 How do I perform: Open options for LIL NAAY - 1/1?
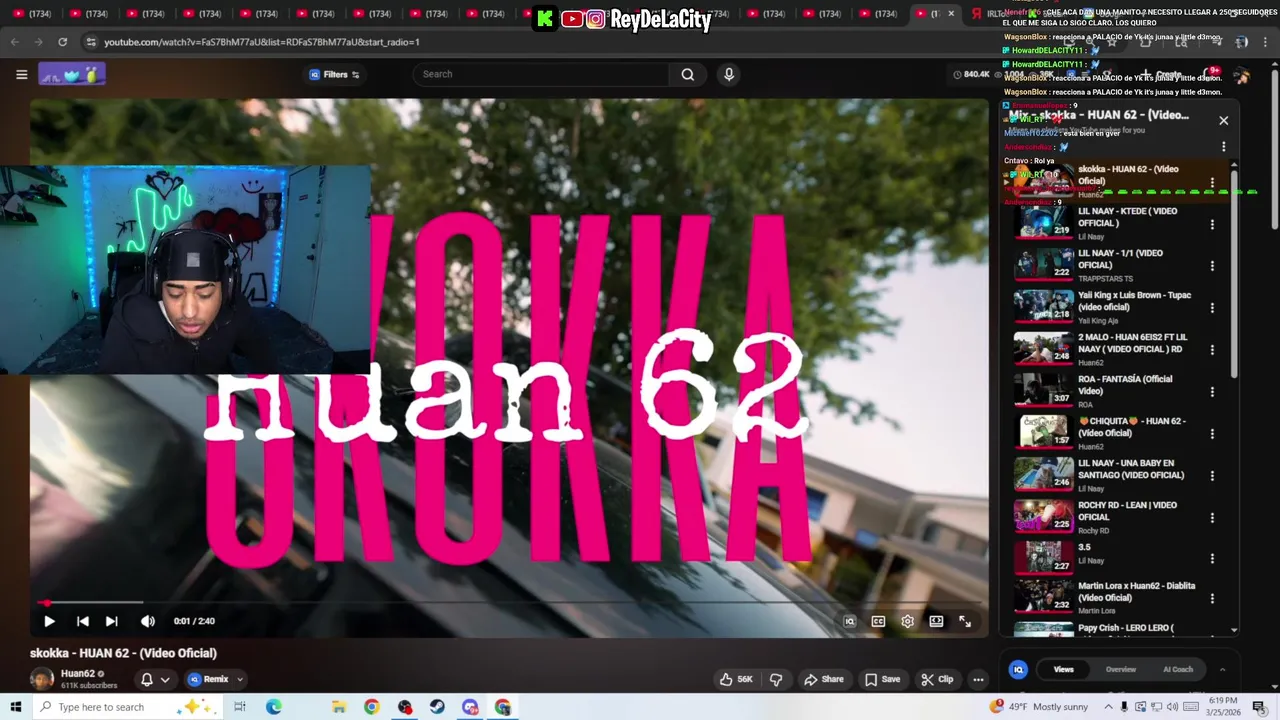click(1212, 266)
